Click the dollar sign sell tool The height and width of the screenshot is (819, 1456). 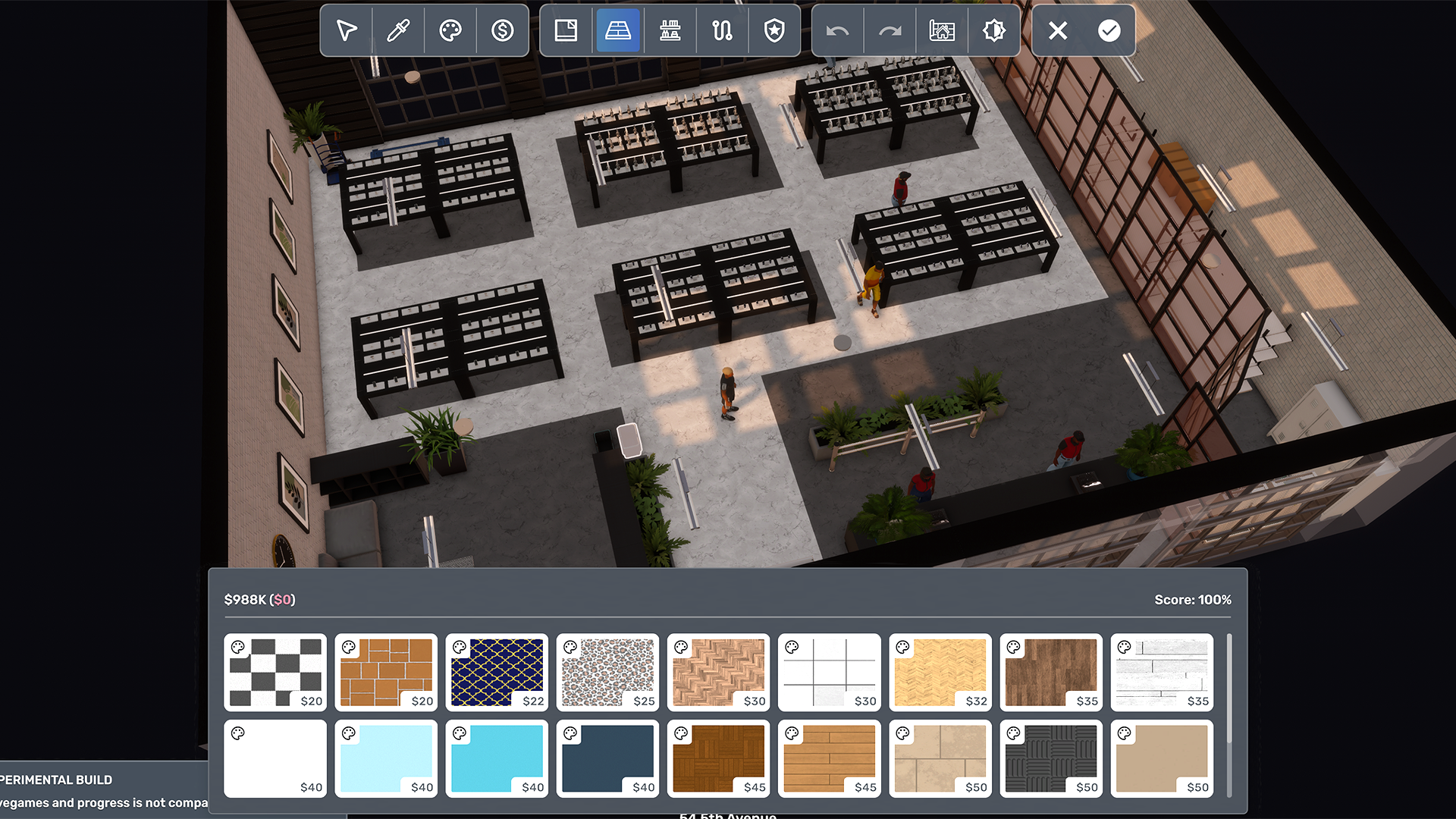[502, 30]
